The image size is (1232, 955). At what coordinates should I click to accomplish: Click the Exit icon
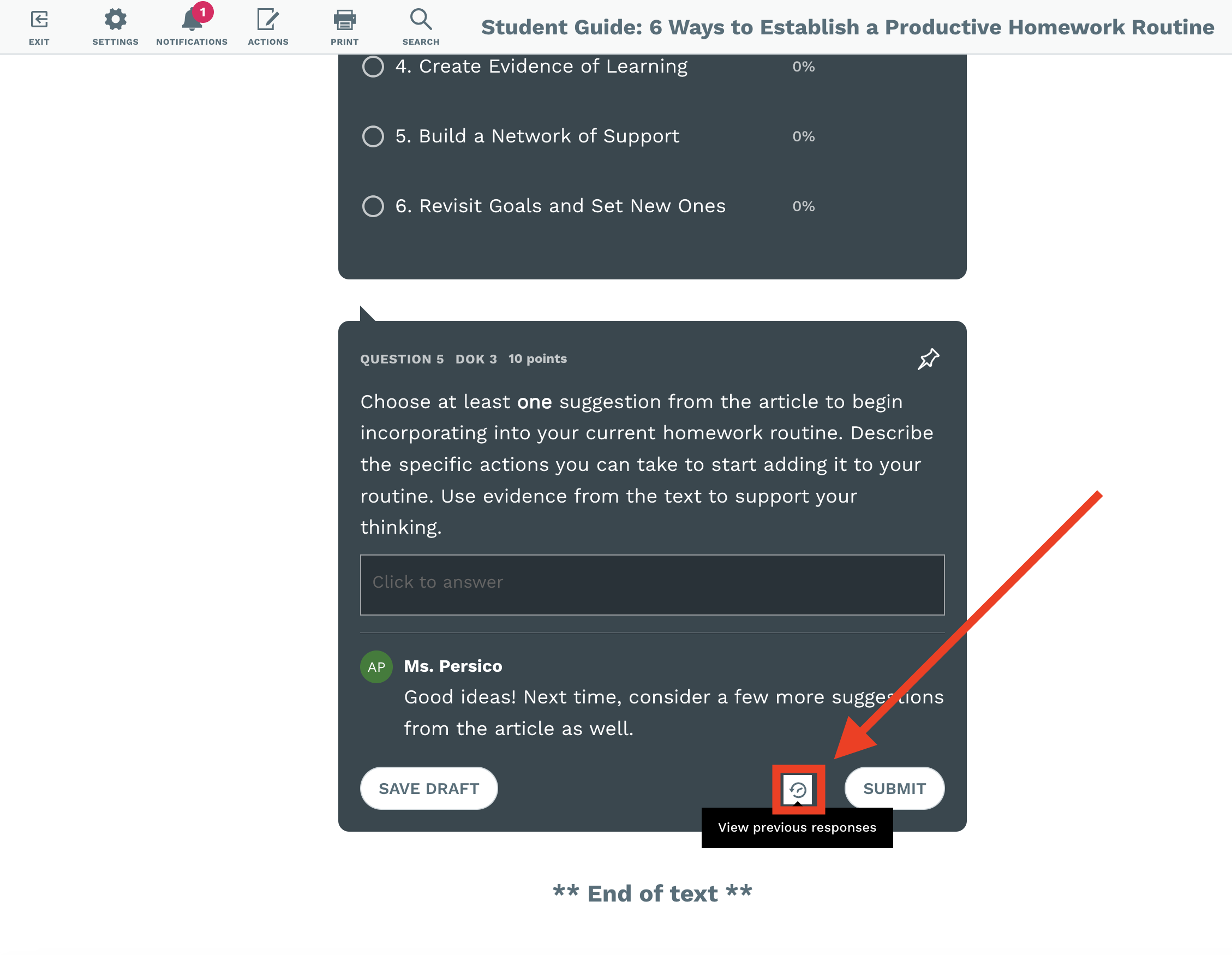tap(39, 20)
